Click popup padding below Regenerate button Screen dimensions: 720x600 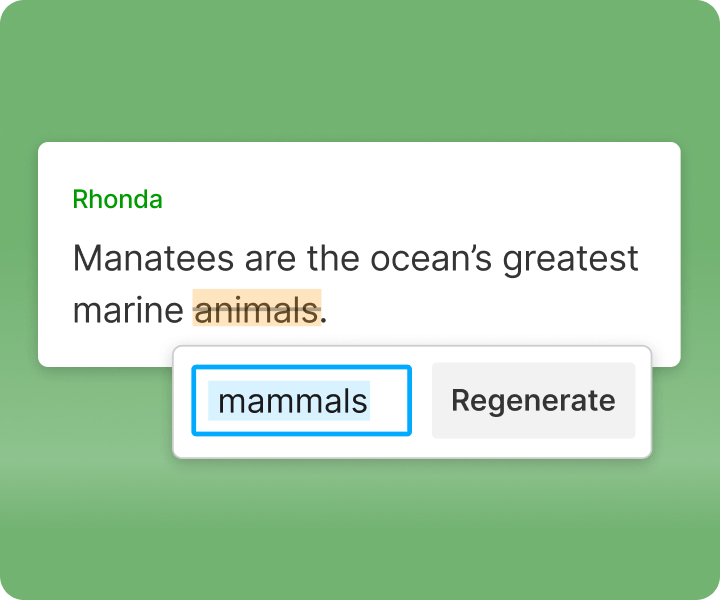(x=533, y=448)
